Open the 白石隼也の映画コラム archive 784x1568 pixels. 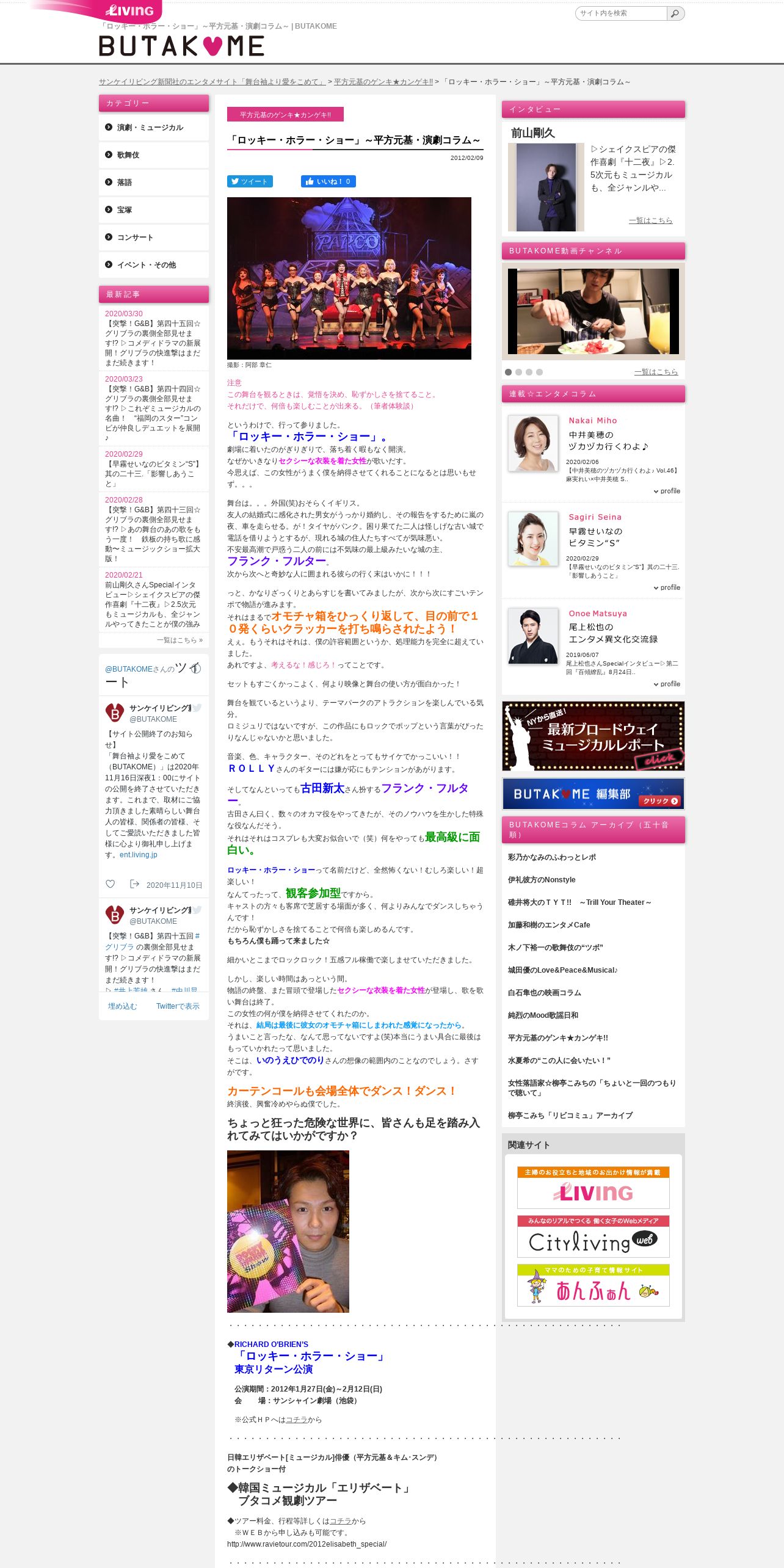[545, 993]
